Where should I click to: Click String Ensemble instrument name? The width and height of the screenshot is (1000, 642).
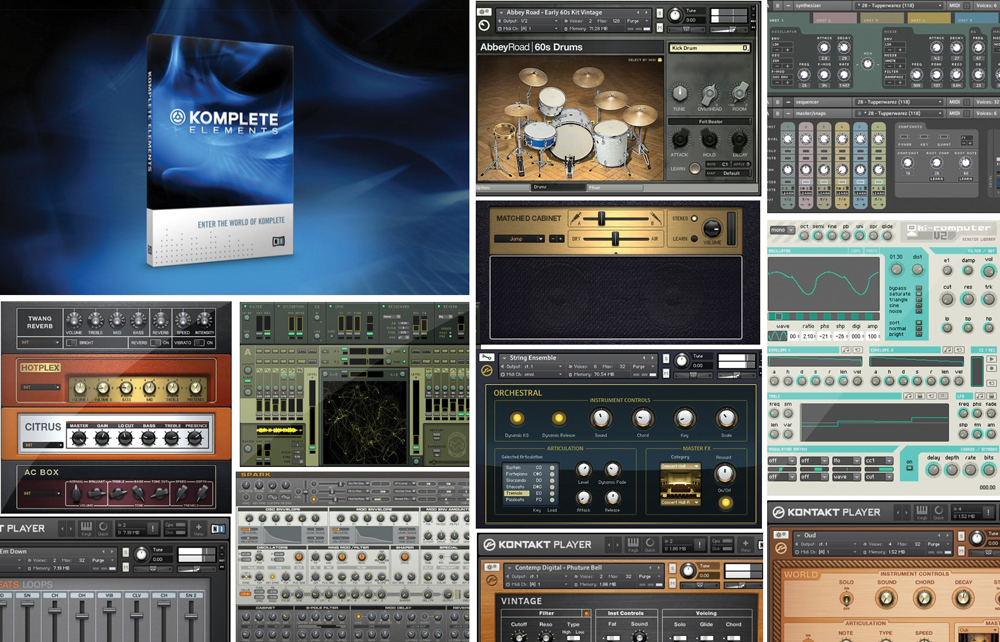click(533, 358)
